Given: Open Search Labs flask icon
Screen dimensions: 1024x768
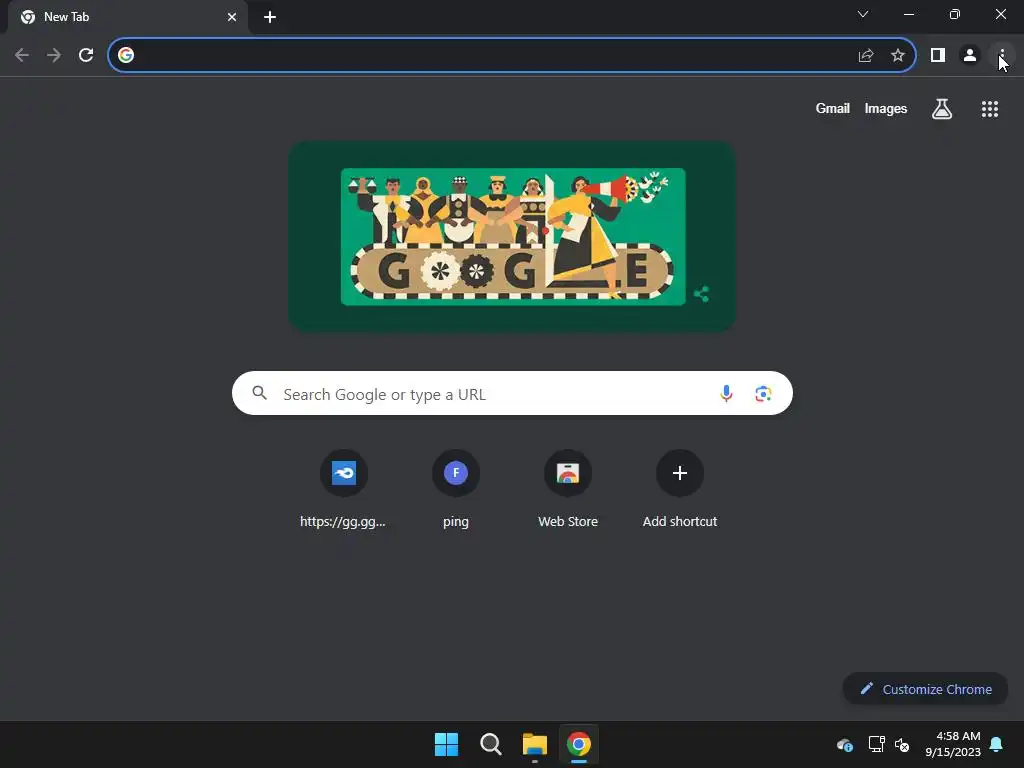Looking at the screenshot, I should pyautogui.click(x=942, y=108).
